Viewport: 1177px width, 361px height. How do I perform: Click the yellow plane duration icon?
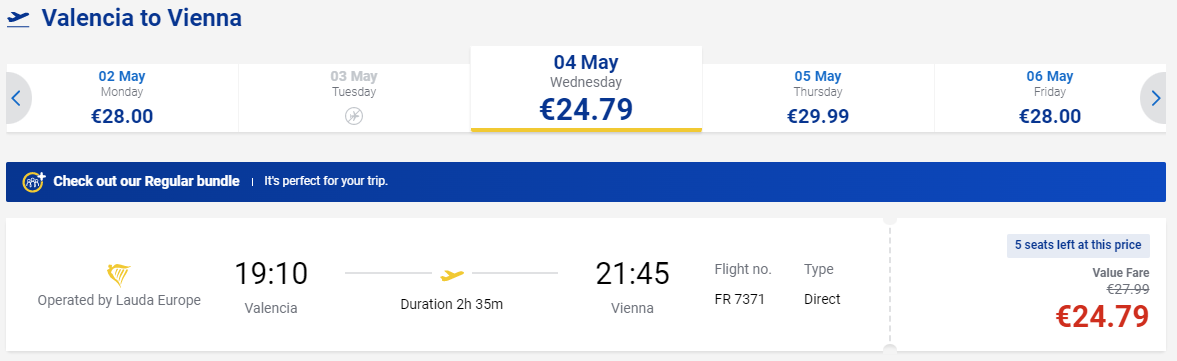click(452, 275)
